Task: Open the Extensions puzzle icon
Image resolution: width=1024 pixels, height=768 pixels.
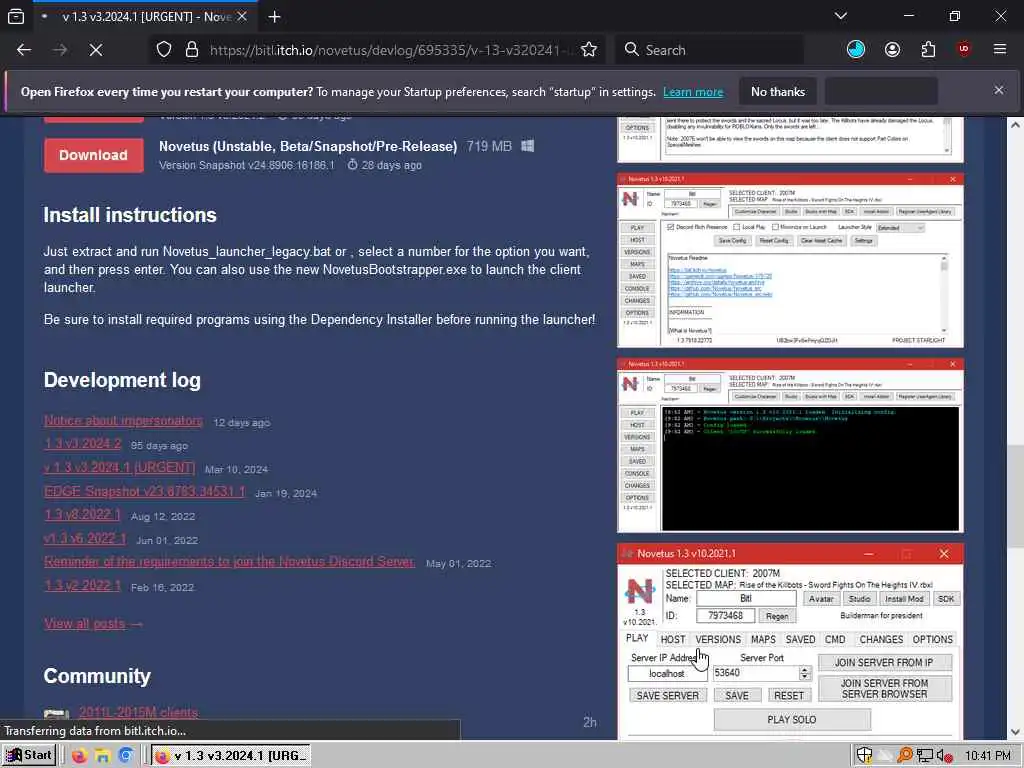Action: 928,50
